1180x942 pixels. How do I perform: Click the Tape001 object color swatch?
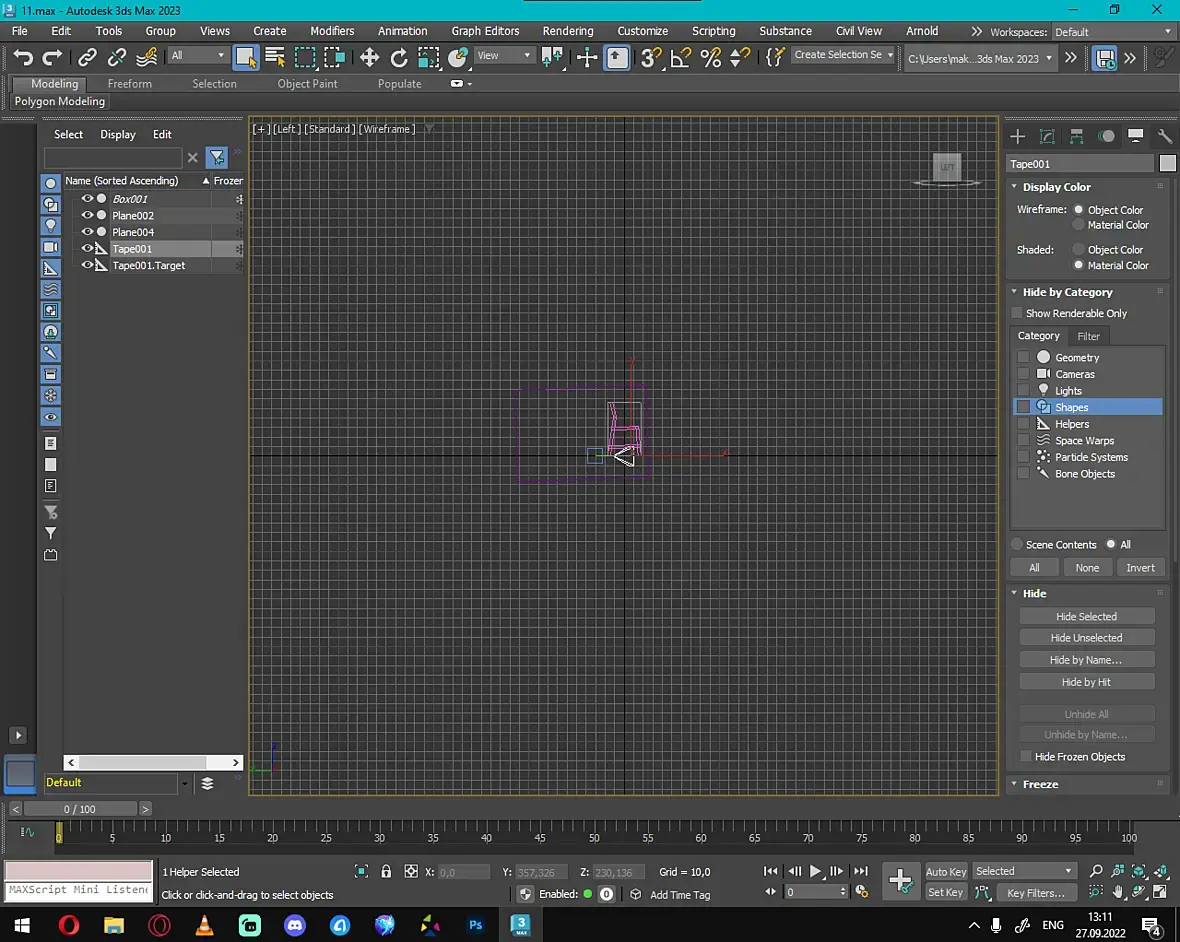tap(1167, 164)
